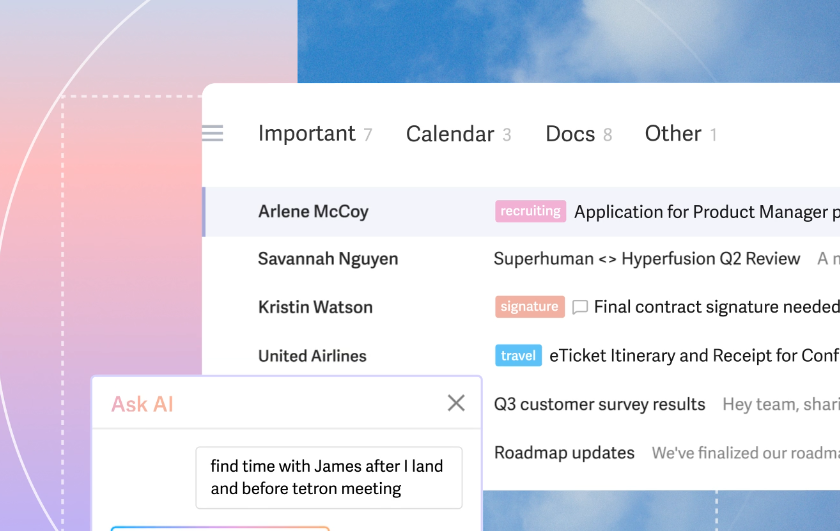This screenshot has width=840, height=531.
Task: Close the Ask AI panel
Action: (456, 403)
